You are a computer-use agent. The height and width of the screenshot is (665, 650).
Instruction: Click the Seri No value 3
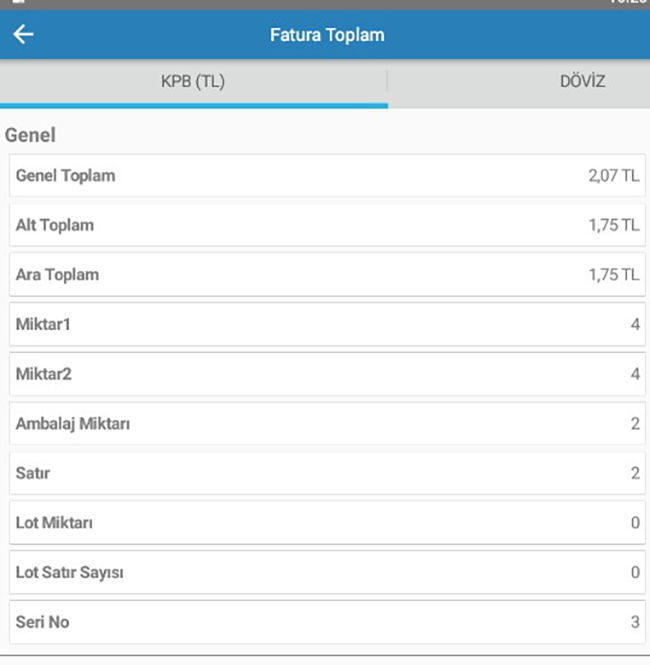point(635,622)
